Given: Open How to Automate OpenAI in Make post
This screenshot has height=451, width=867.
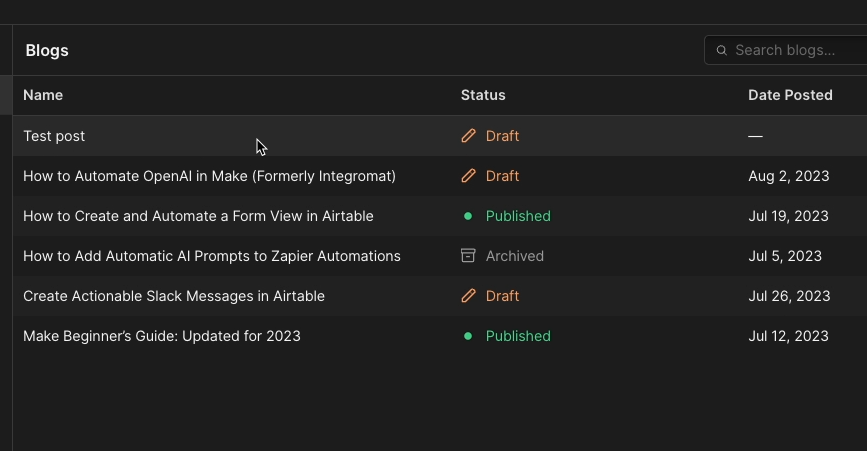Looking at the screenshot, I should pyautogui.click(x=210, y=176).
